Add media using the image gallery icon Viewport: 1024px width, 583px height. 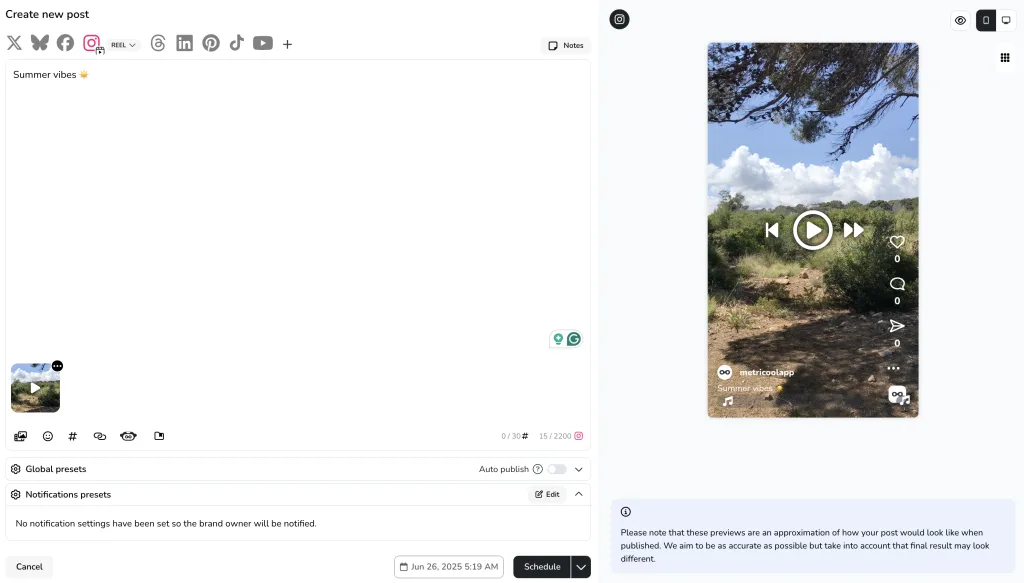pos(21,436)
